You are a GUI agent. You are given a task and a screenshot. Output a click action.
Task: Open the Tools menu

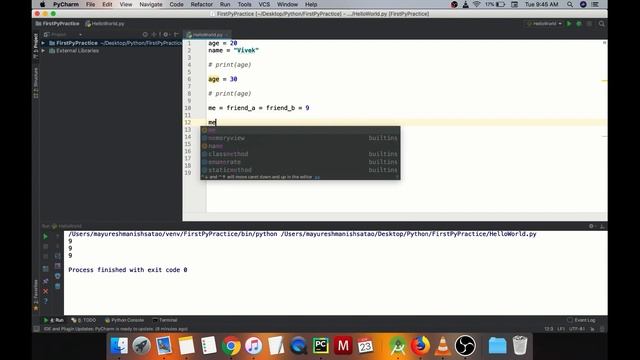tap(244, 4)
